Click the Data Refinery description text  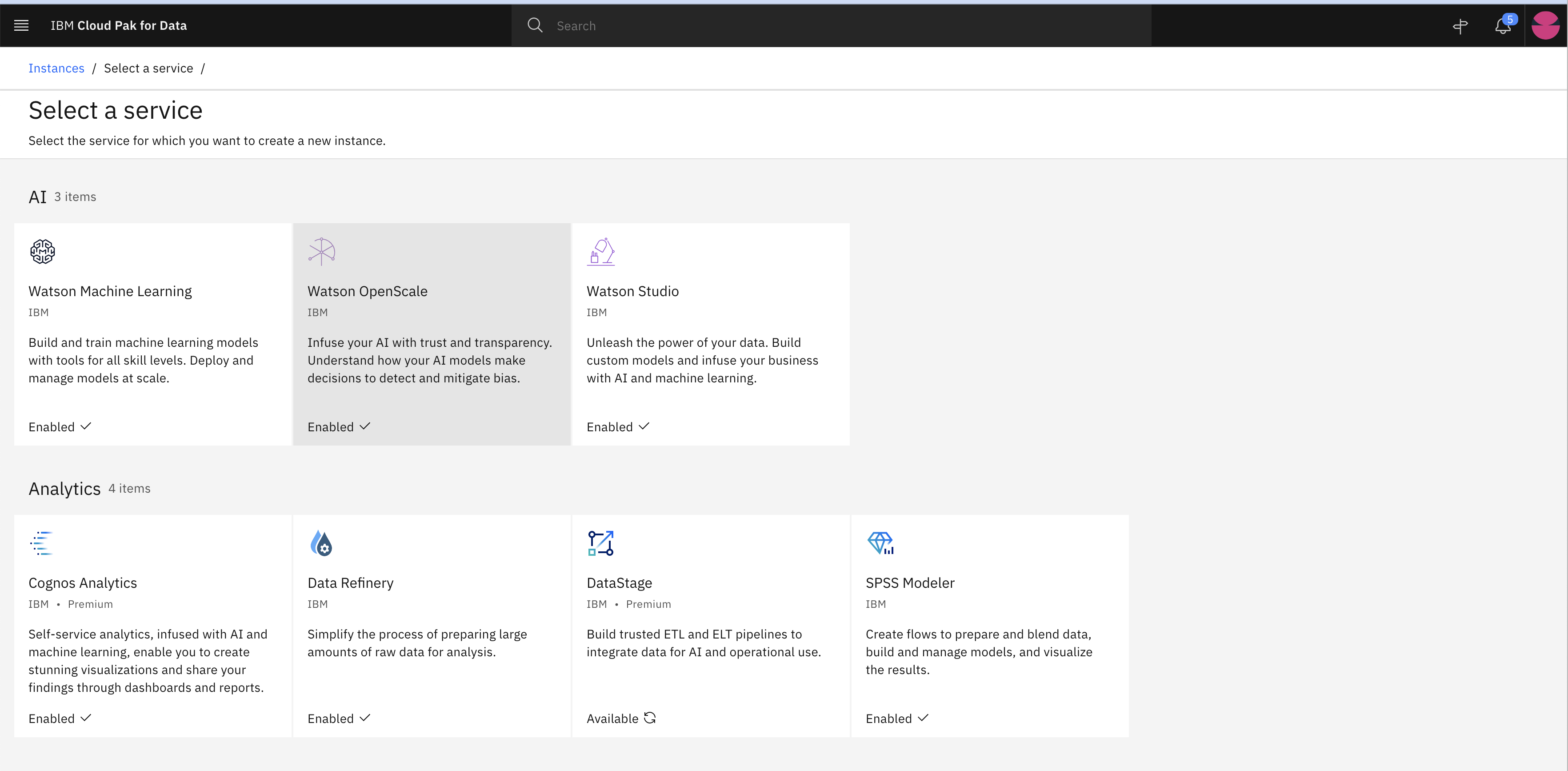[417, 643]
